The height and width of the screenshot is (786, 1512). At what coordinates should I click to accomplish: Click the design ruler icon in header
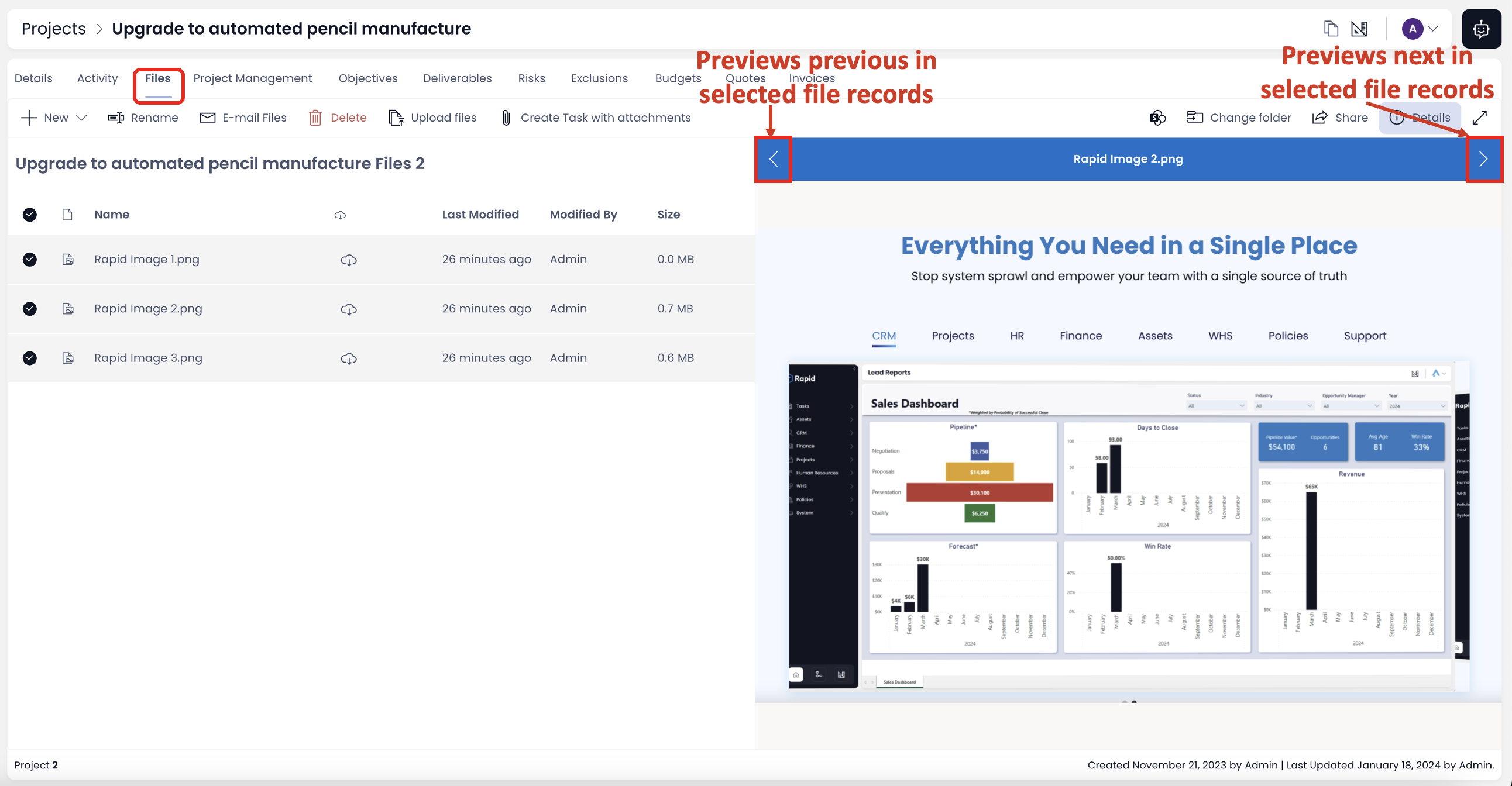[x=1359, y=28]
